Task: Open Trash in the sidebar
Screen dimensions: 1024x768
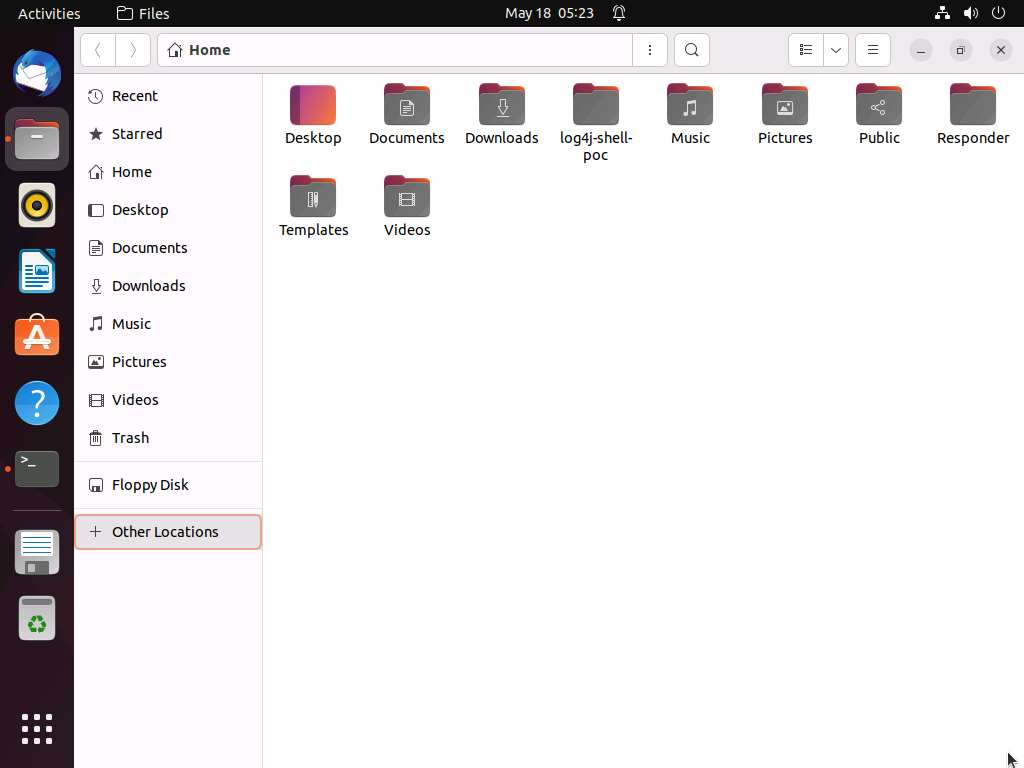Action: (130, 438)
